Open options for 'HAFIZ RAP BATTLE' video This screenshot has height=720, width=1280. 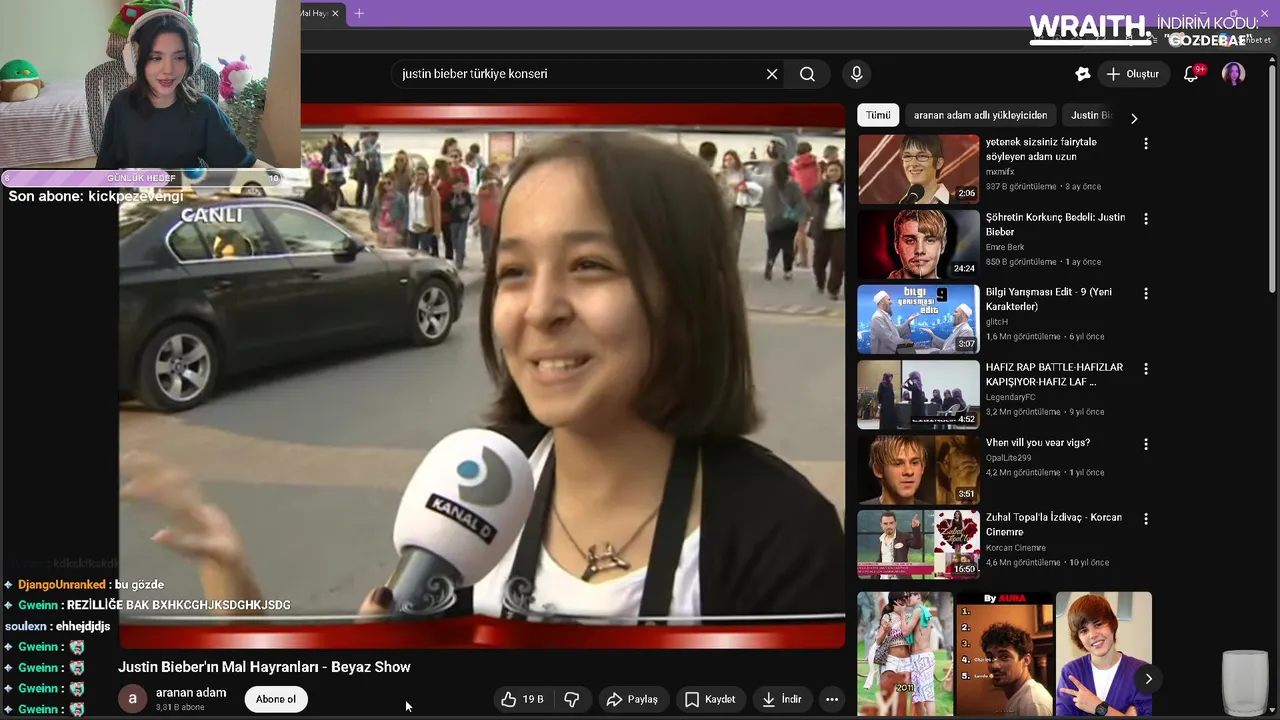tap(1146, 369)
